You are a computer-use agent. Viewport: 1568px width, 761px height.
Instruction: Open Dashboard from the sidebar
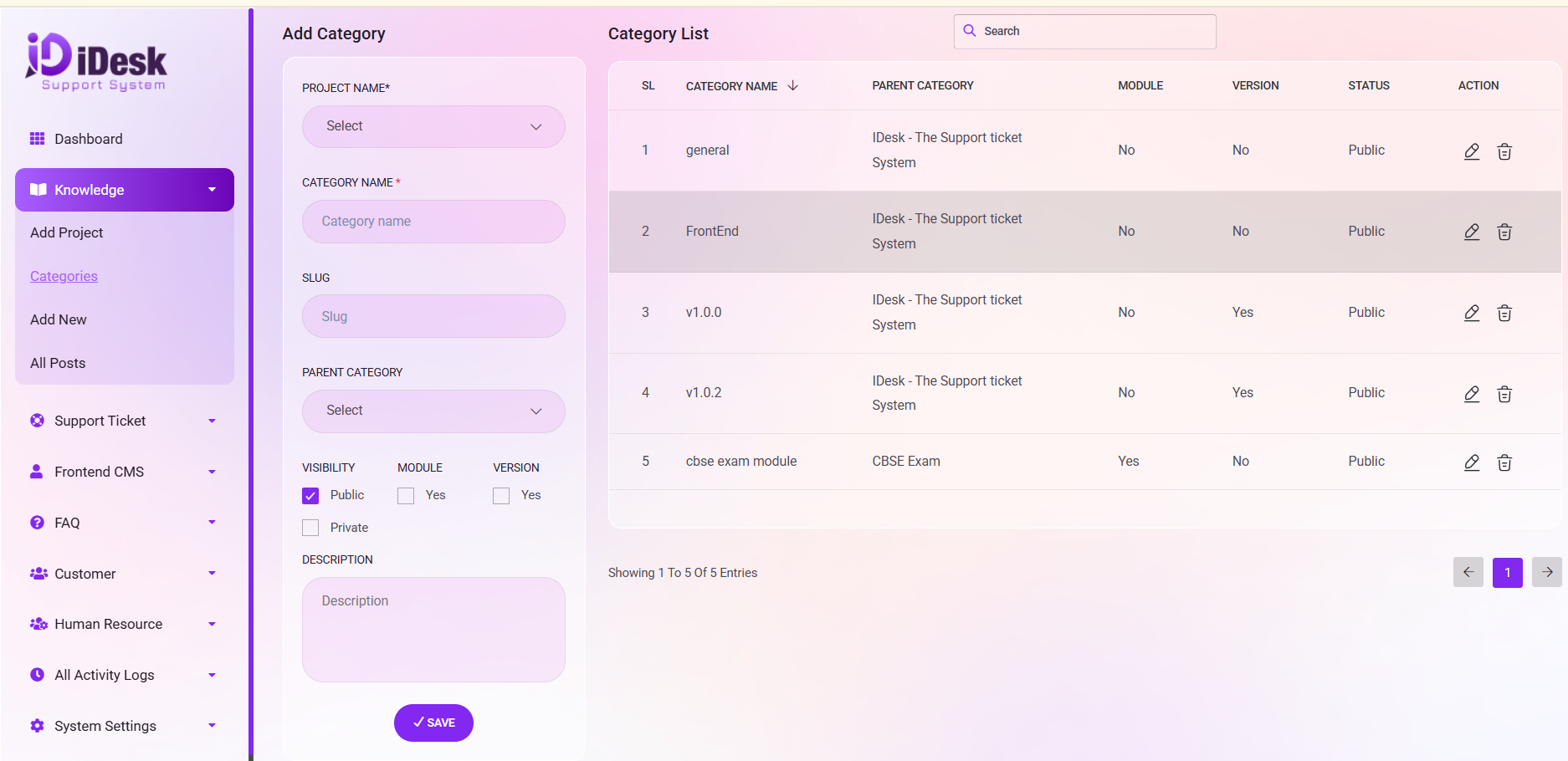click(88, 139)
